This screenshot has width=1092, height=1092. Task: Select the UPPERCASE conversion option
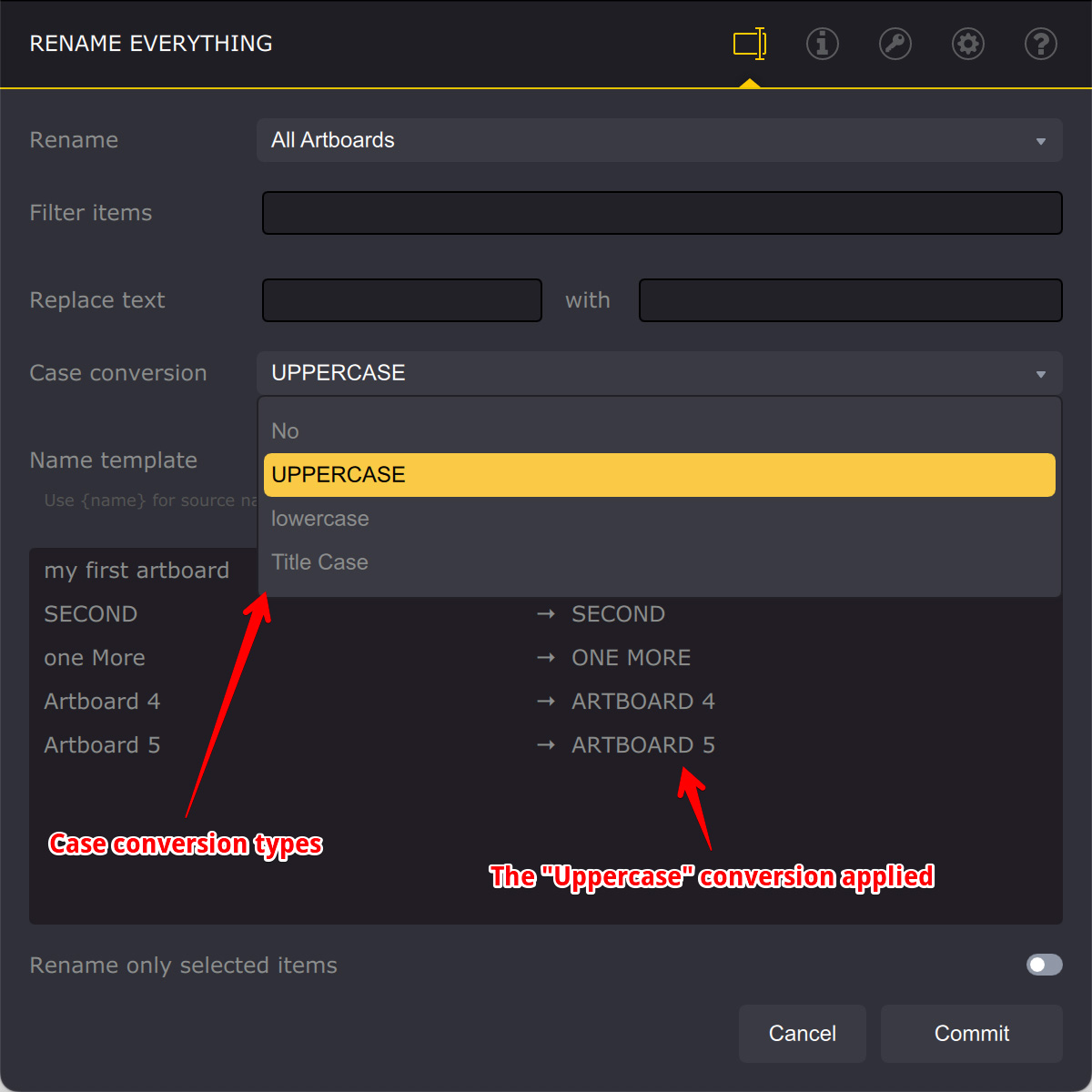(x=659, y=474)
